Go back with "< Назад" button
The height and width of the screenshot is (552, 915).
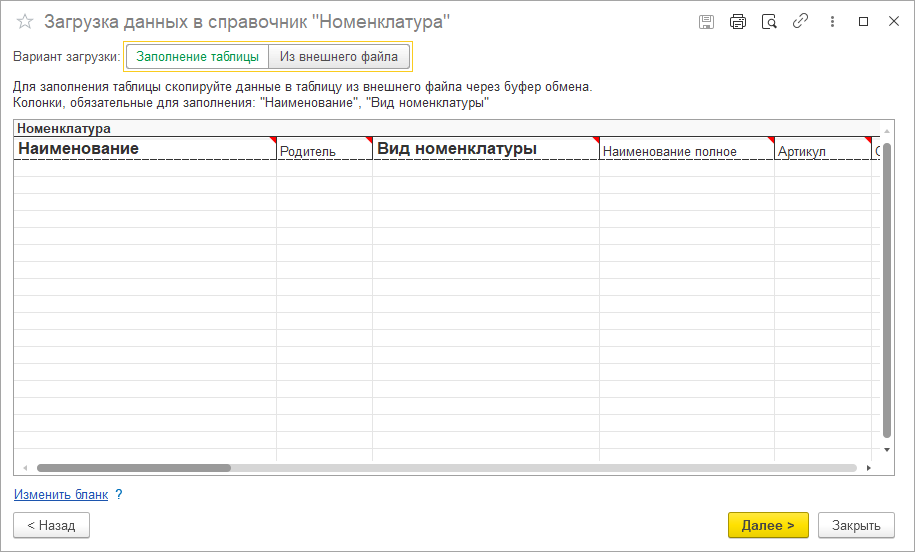point(51,525)
